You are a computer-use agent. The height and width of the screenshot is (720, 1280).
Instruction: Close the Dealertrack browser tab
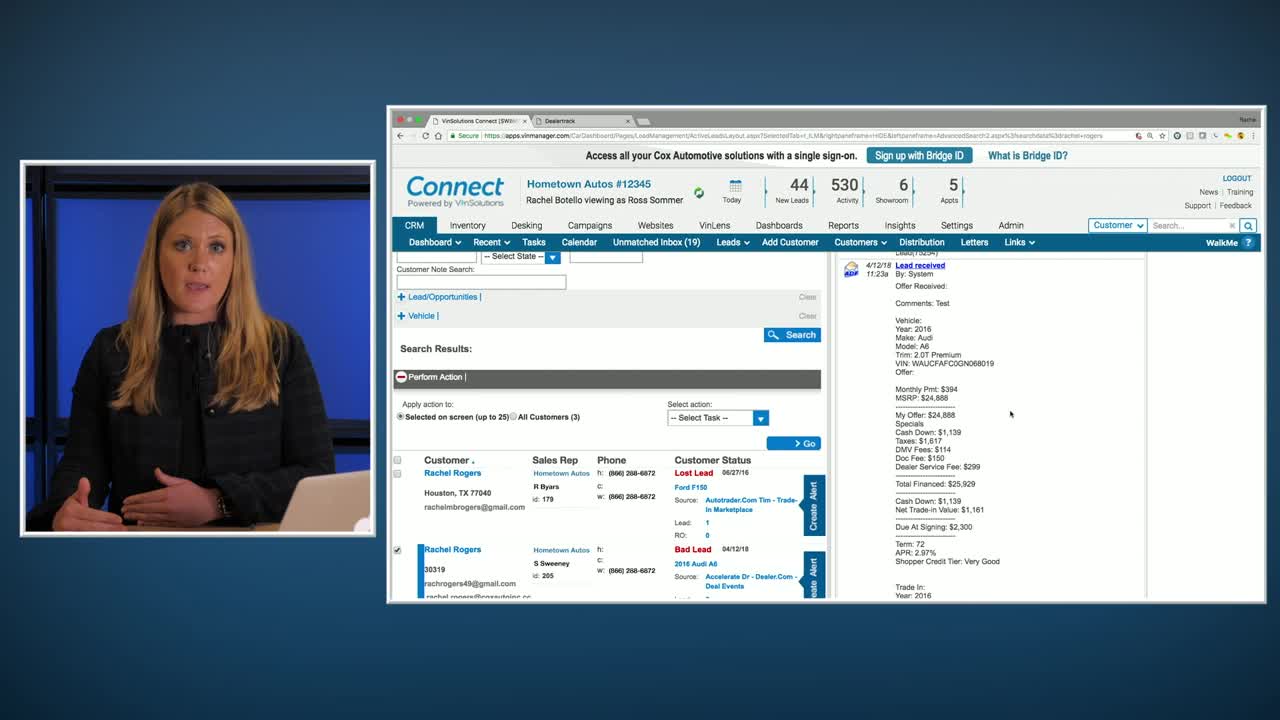(x=628, y=121)
